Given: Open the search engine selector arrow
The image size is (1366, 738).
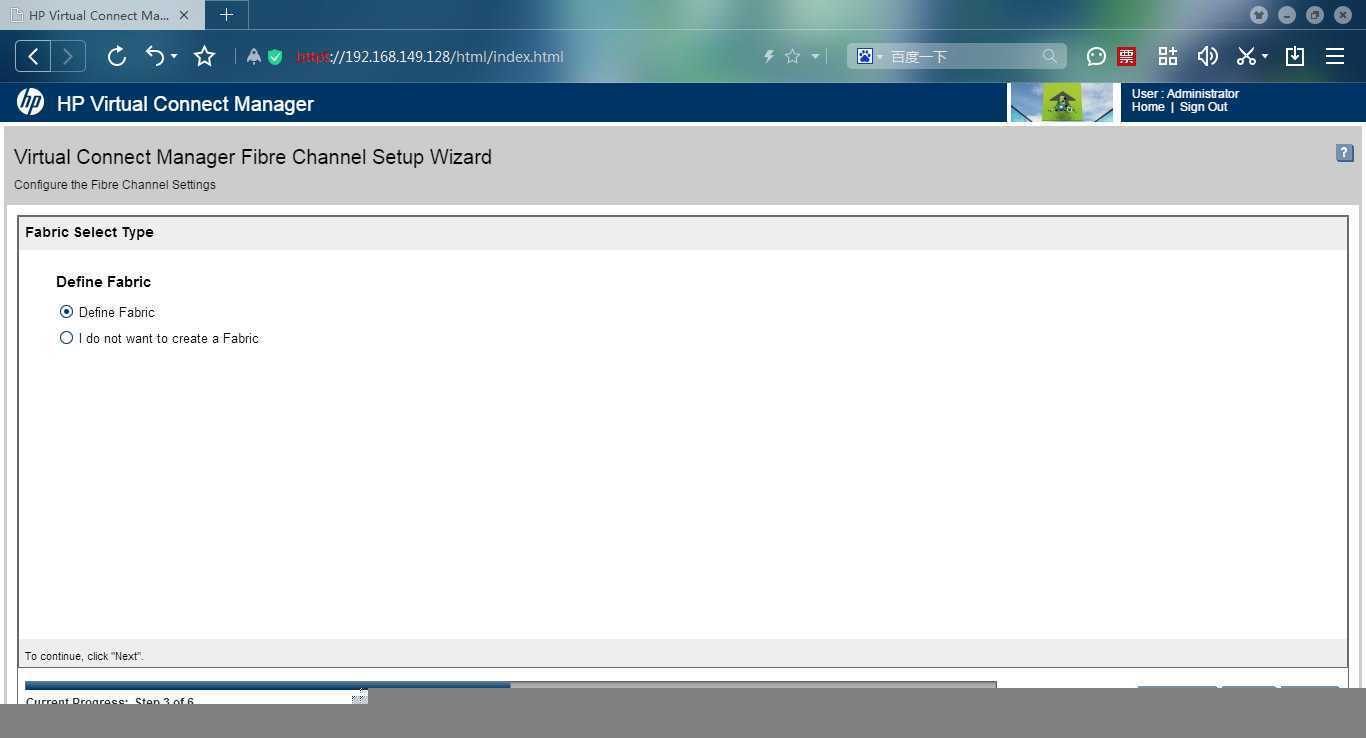Looking at the screenshot, I should click(x=880, y=57).
